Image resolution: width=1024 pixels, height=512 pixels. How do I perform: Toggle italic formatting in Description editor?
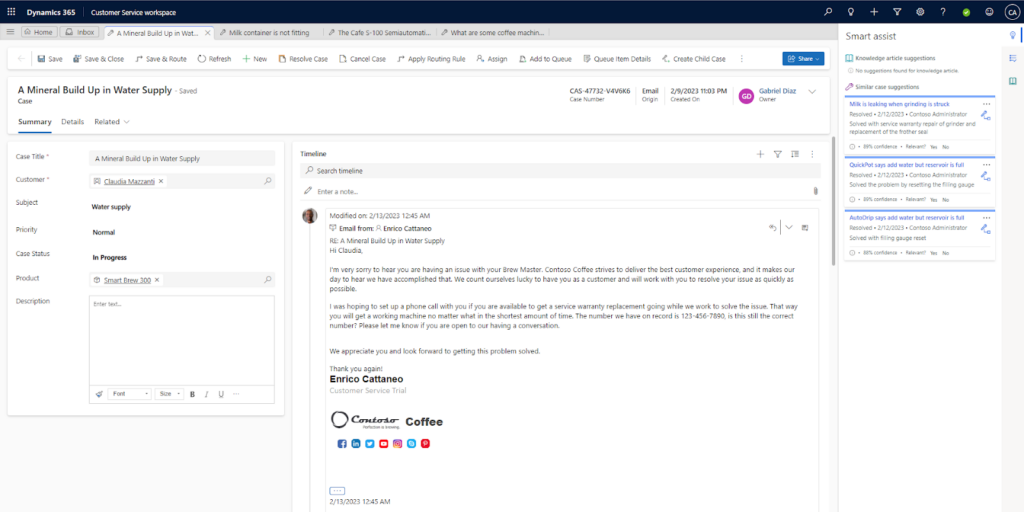206,394
